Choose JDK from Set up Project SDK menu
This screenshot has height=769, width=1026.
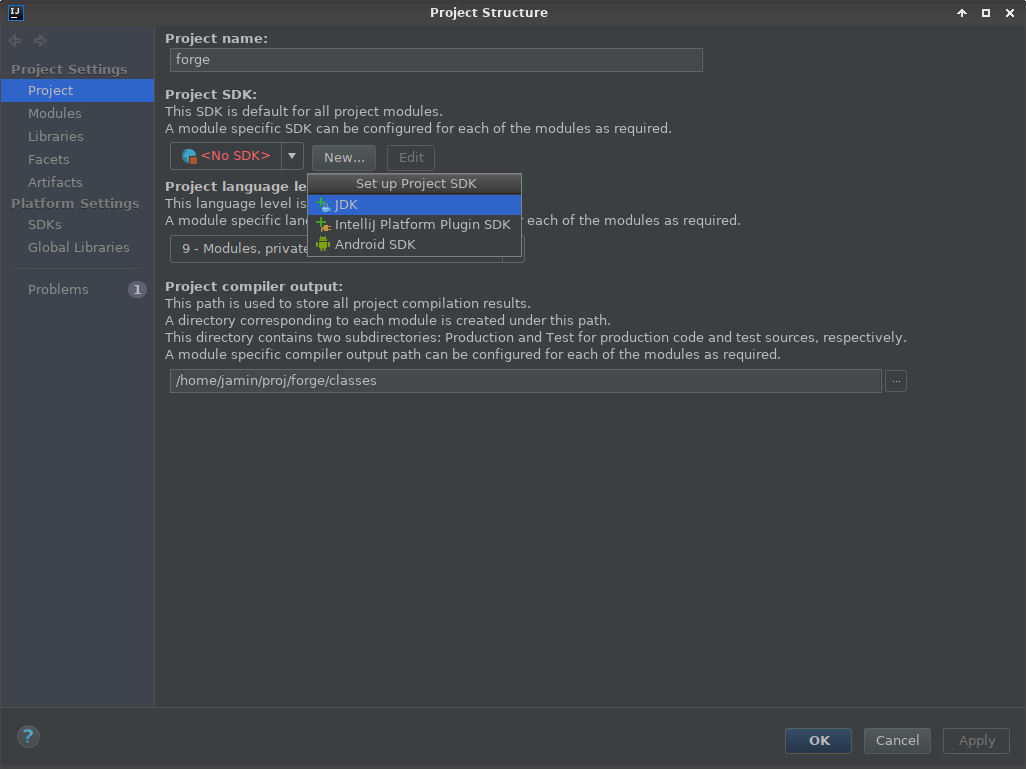(346, 204)
